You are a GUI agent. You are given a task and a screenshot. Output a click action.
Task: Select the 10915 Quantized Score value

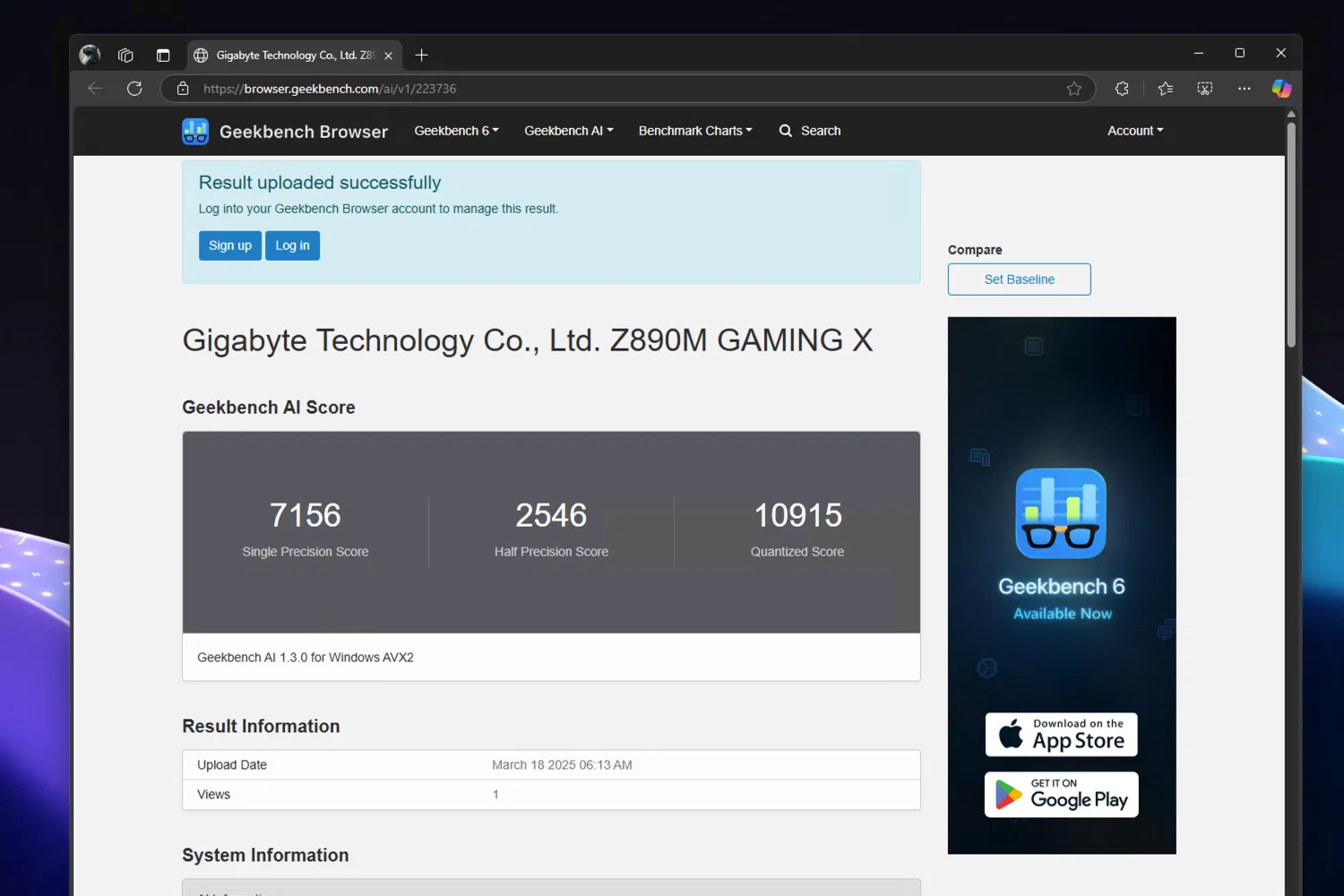click(x=797, y=515)
